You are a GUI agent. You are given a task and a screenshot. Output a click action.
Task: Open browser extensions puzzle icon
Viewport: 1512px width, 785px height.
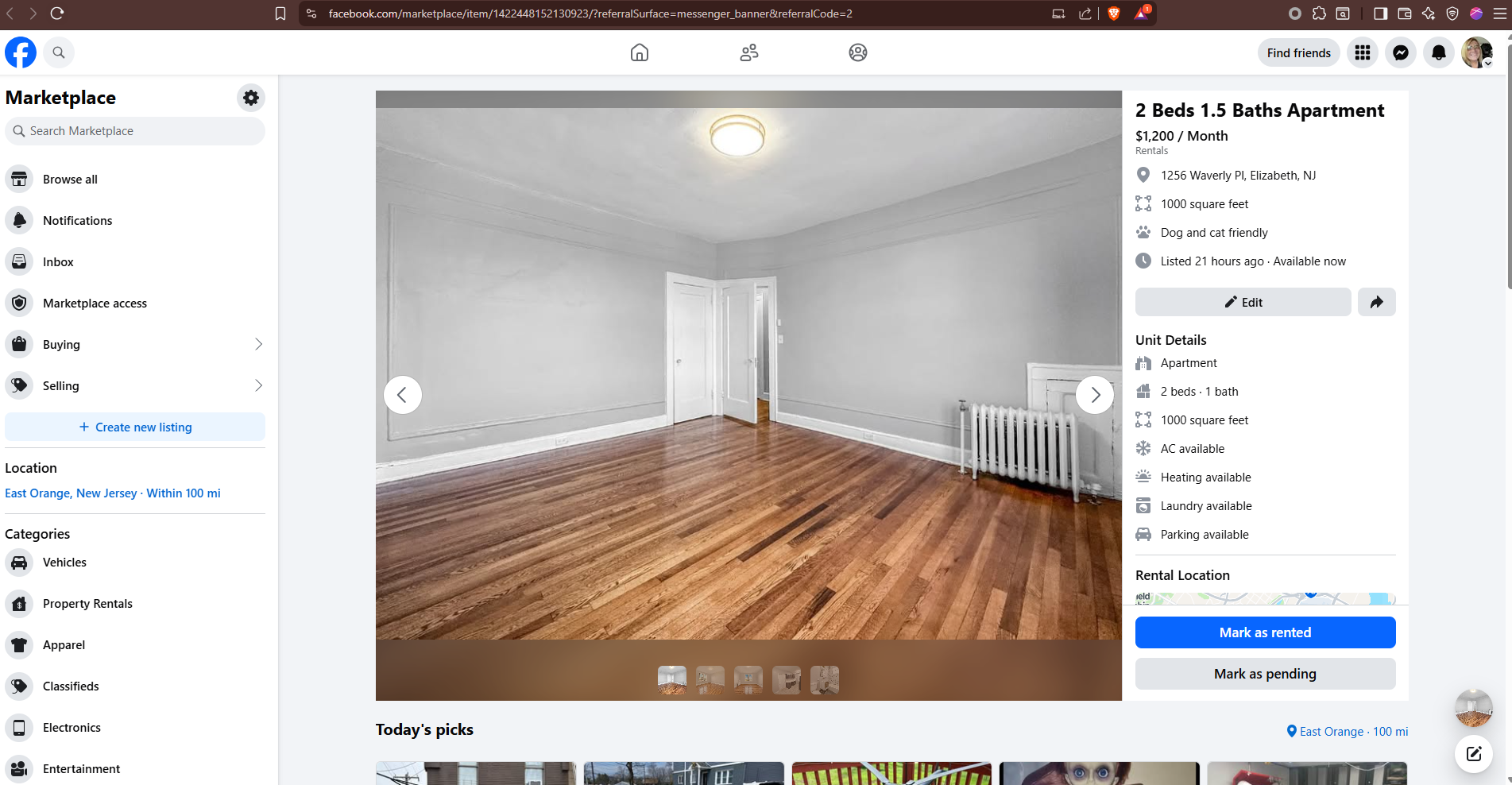(1319, 14)
